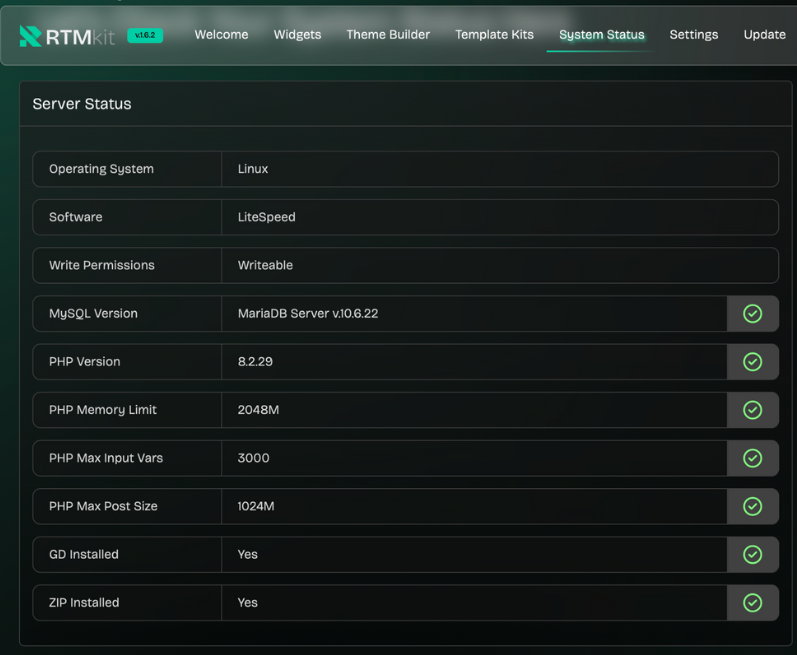The width and height of the screenshot is (797, 655).
Task: Click the v.1.6.2 version badge
Action: coord(145,35)
